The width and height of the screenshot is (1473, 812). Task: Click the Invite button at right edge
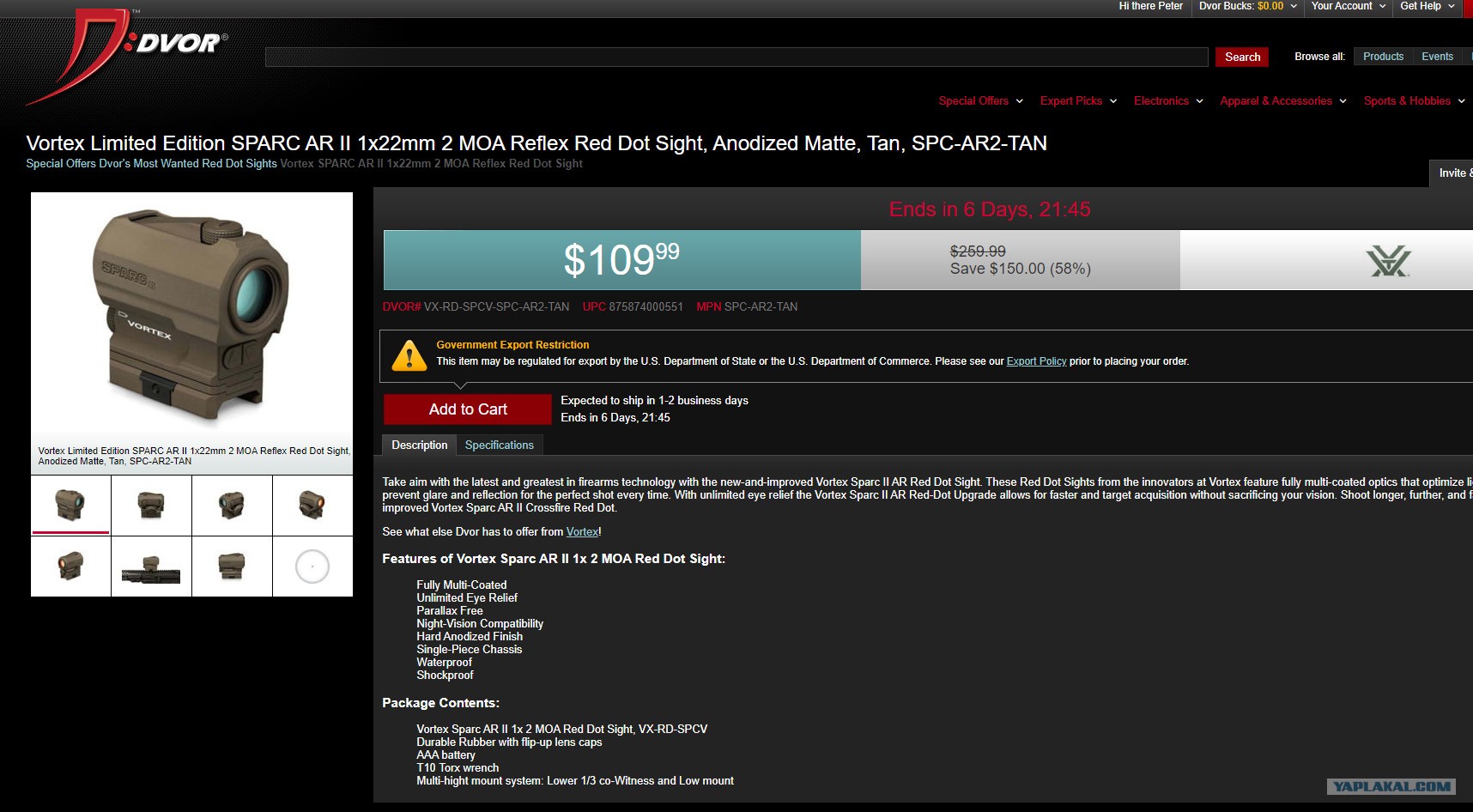tap(1452, 173)
